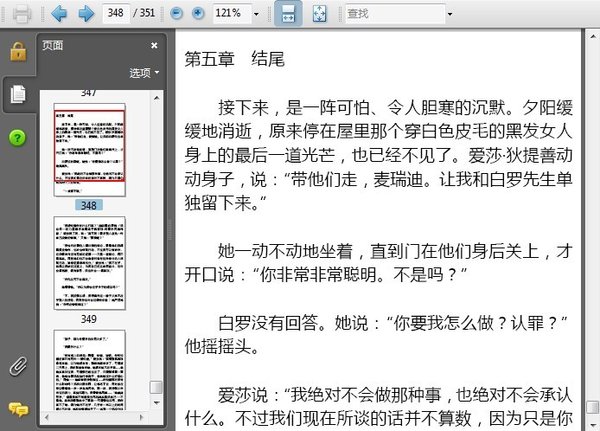Viewport: 600px width, 431px height.
Task: Open the comments speech bubble panel
Action: (x=18, y=409)
